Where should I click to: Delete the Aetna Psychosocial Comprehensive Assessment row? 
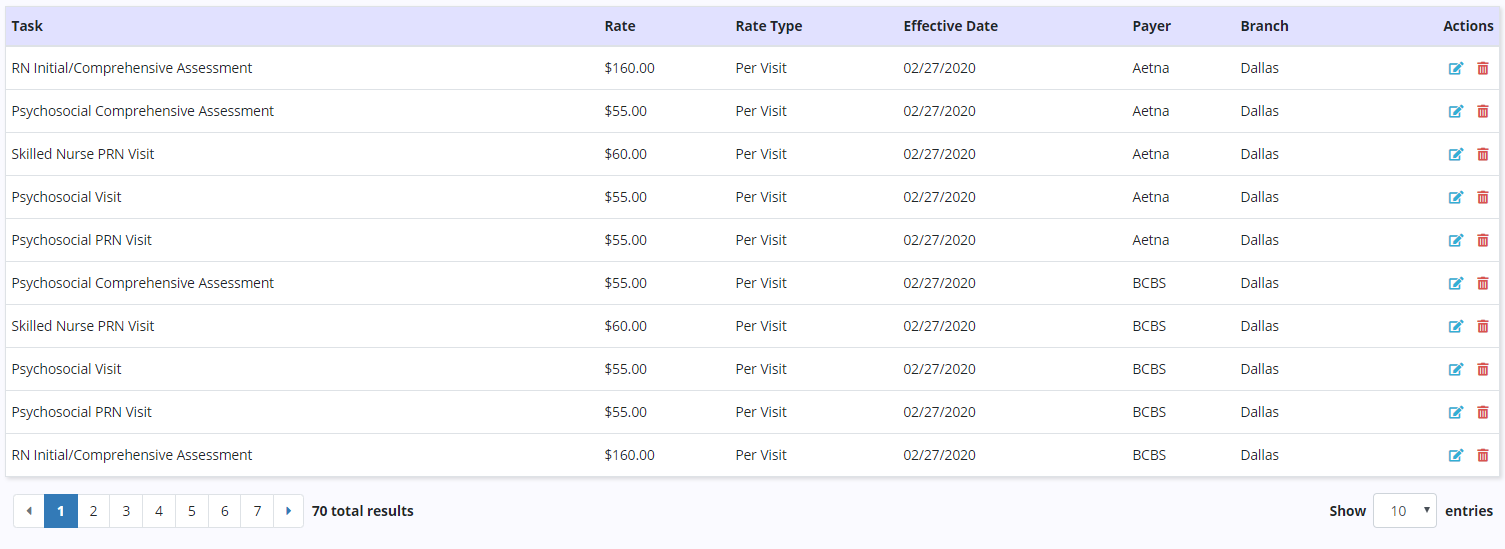coord(1483,112)
